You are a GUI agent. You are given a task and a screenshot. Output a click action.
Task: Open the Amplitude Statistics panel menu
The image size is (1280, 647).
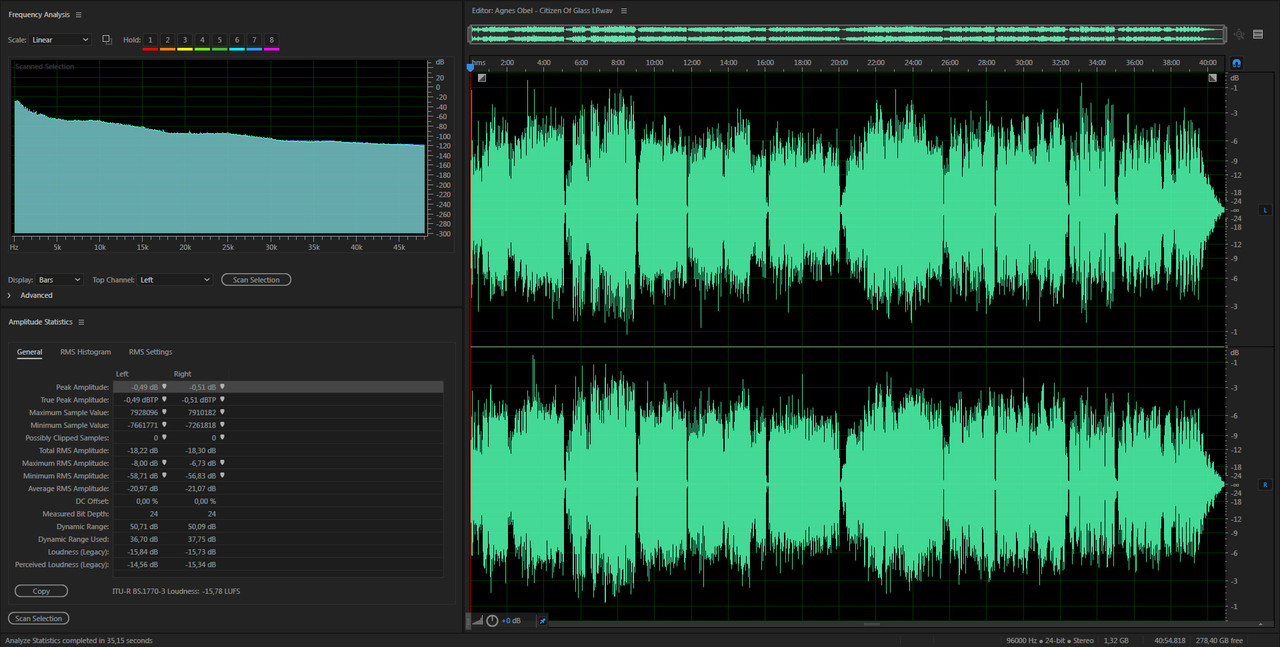81,322
